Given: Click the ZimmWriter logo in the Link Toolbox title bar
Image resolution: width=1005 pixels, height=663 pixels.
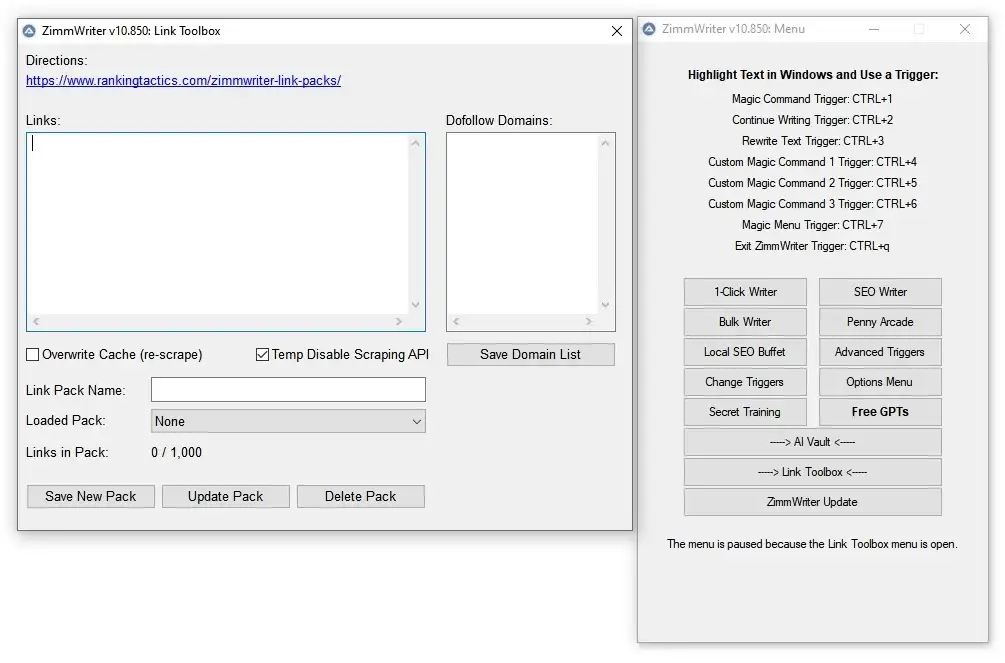Looking at the screenshot, I should (x=30, y=30).
